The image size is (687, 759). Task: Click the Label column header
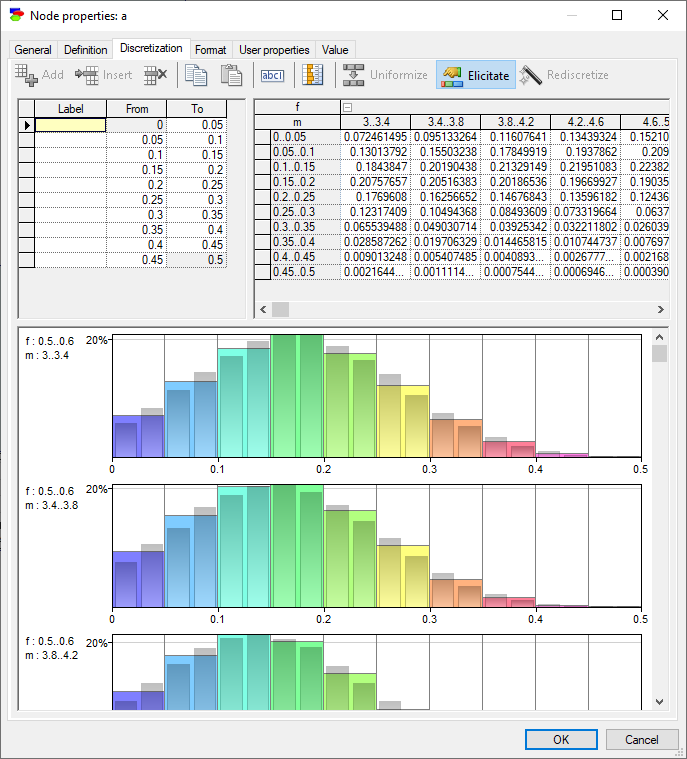(x=71, y=108)
